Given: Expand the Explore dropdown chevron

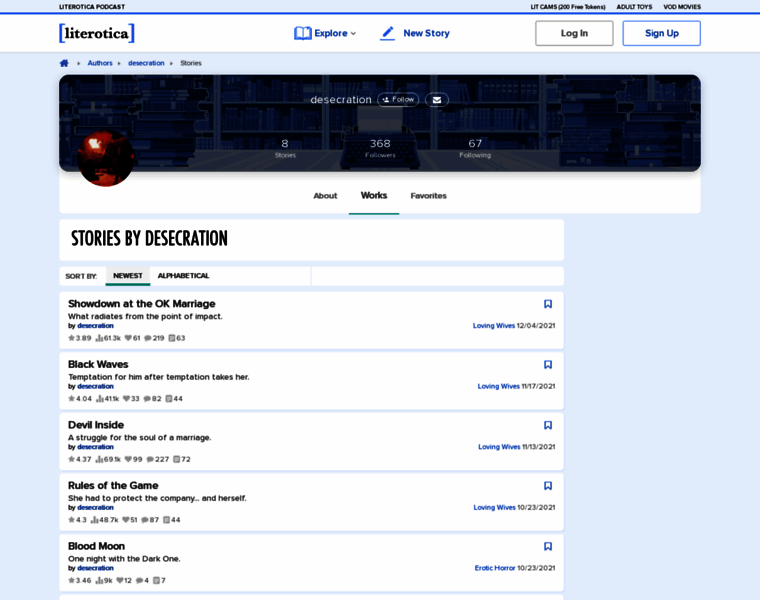Looking at the screenshot, I should pyautogui.click(x=353, y=33).
